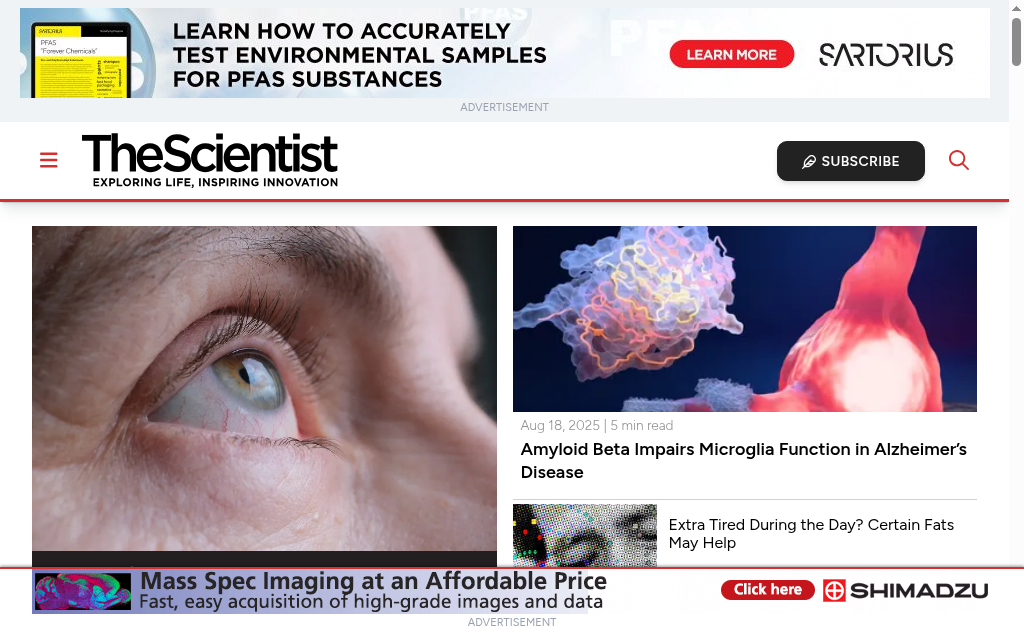
Task: Click the PFAS substances ad headline text
Action: 359,55
